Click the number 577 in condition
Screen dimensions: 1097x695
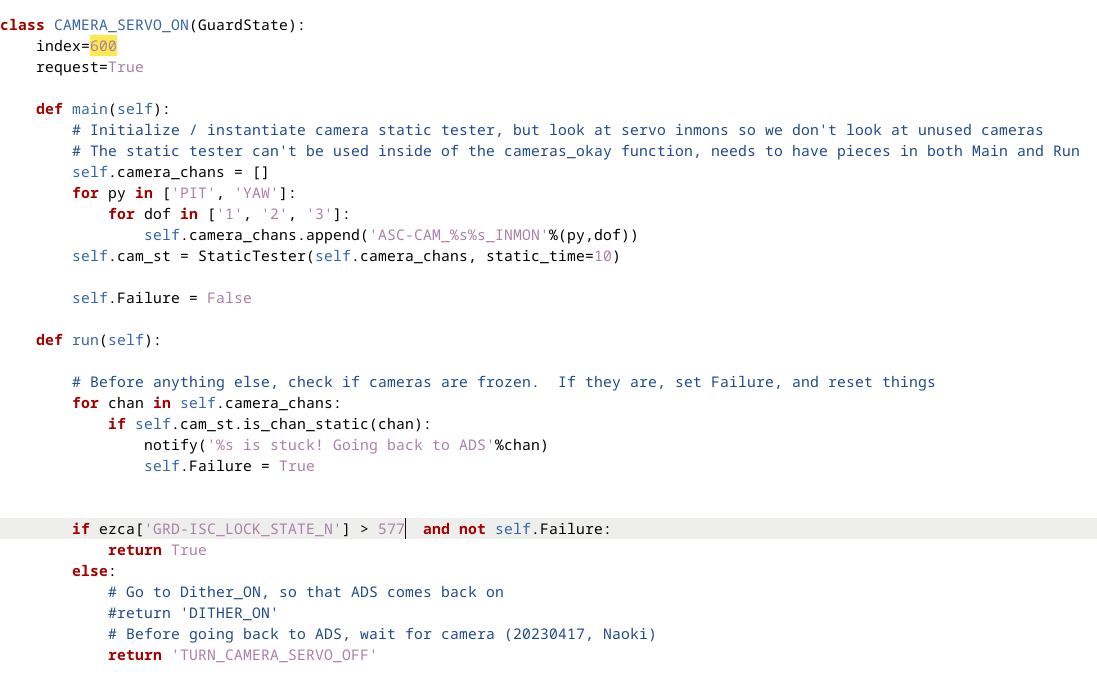click(x=391, y=529)
